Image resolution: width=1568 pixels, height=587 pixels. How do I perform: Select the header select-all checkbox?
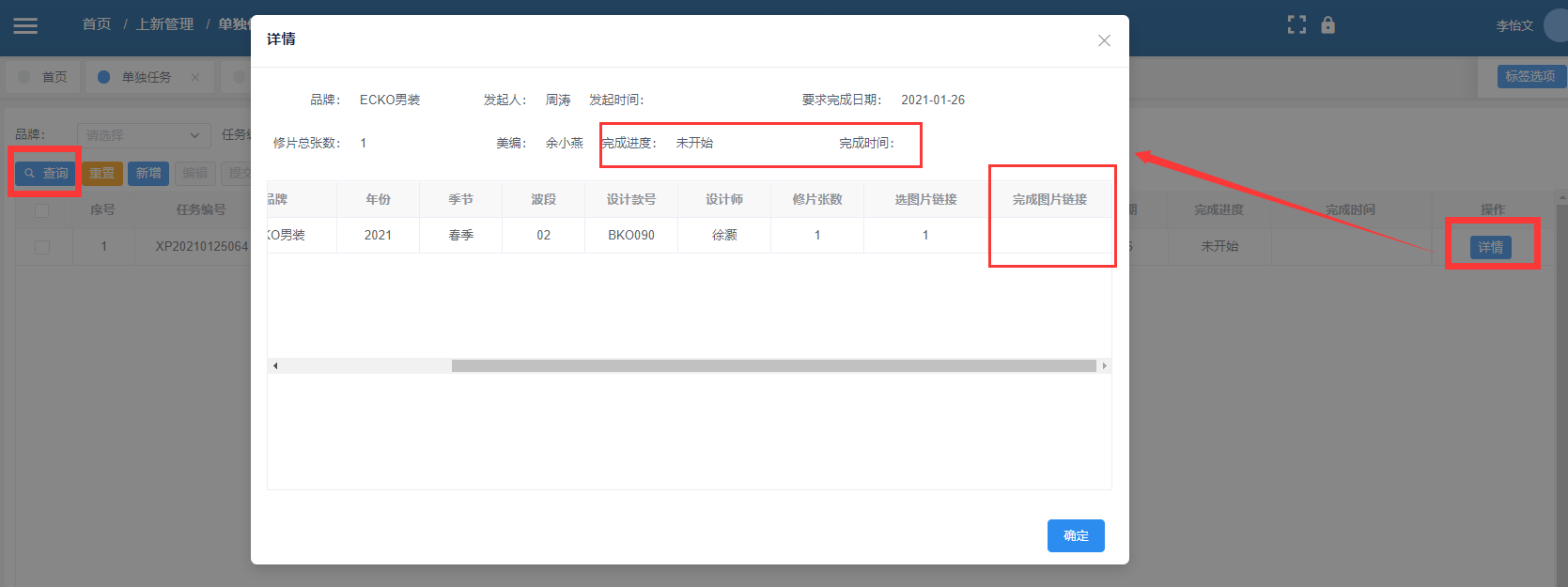click(42, 210)
